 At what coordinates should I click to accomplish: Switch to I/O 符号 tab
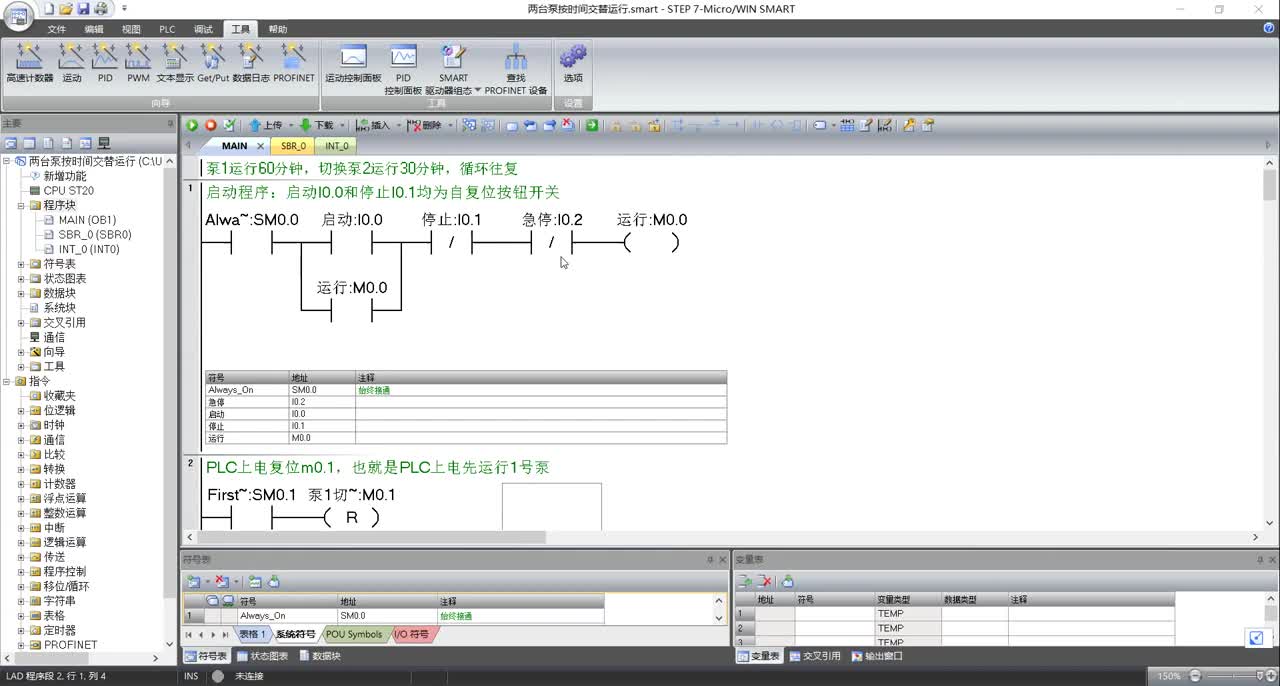click(x=411, y=634)
